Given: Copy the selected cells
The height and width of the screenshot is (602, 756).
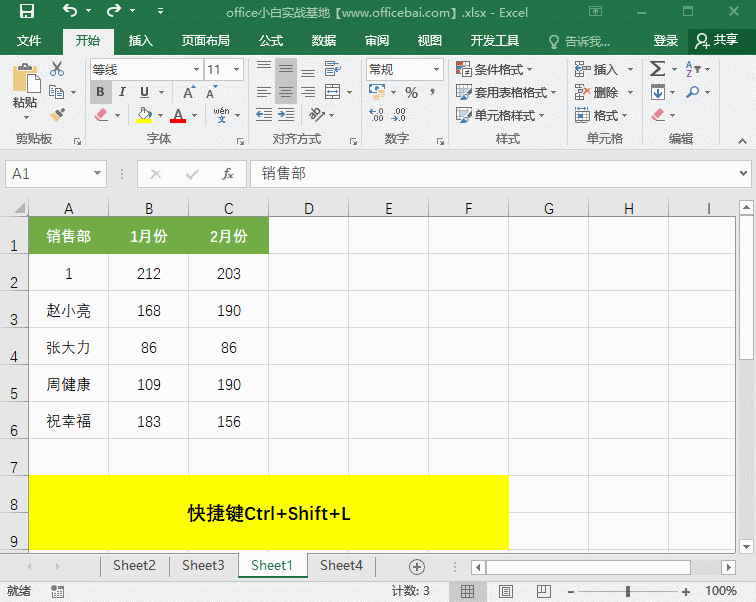Looking at the screenshot, I should pyautogui.click(x=56, y=92).
